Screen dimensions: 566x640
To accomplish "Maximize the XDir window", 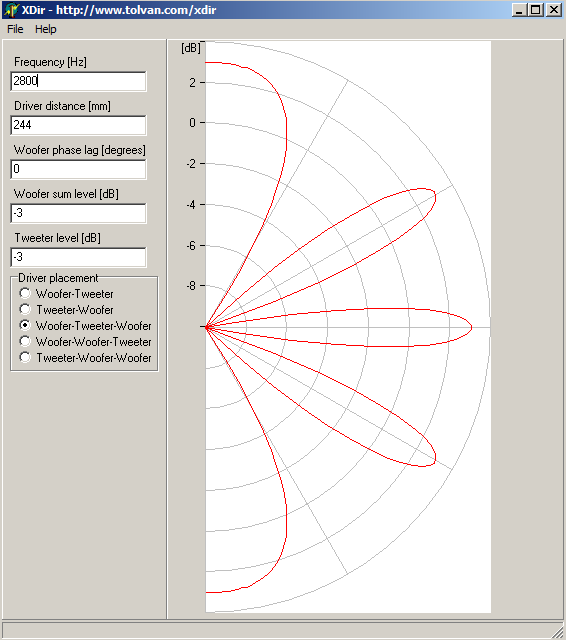I will click(x=536, y=10).
